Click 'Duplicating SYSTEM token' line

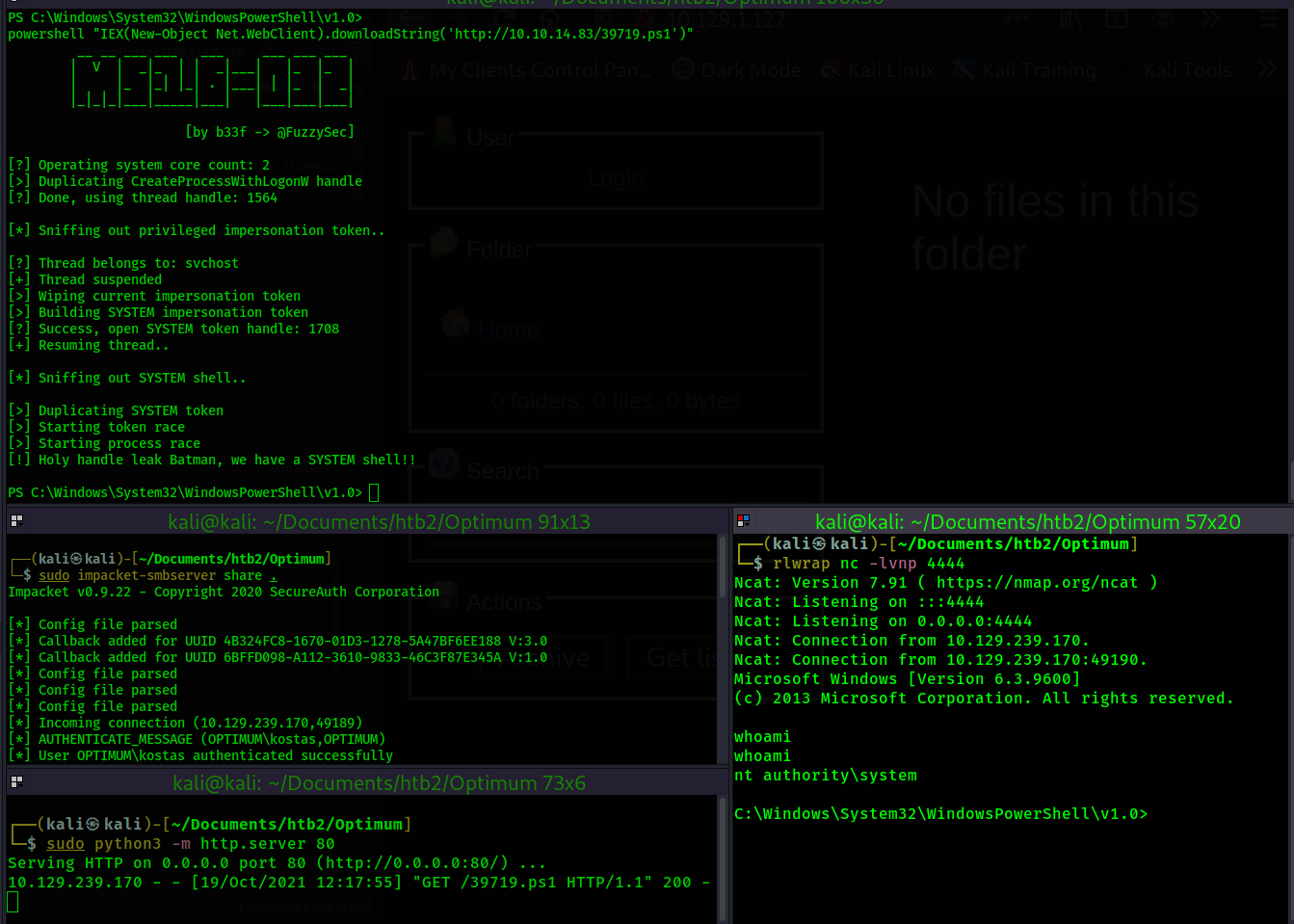(x=116, y=410)
